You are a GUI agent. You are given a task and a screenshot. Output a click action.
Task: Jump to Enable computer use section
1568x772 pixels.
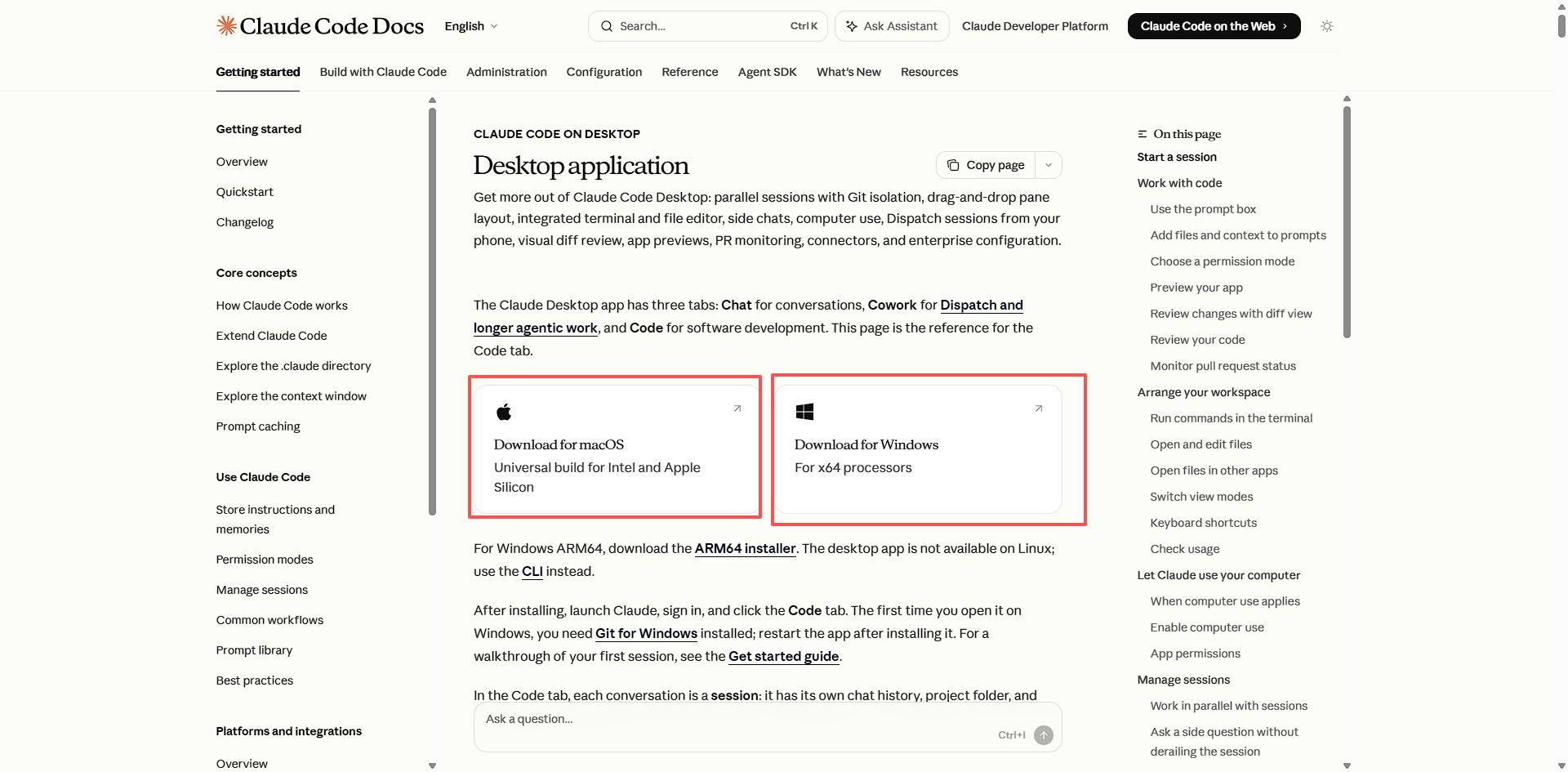point(1207,627)
